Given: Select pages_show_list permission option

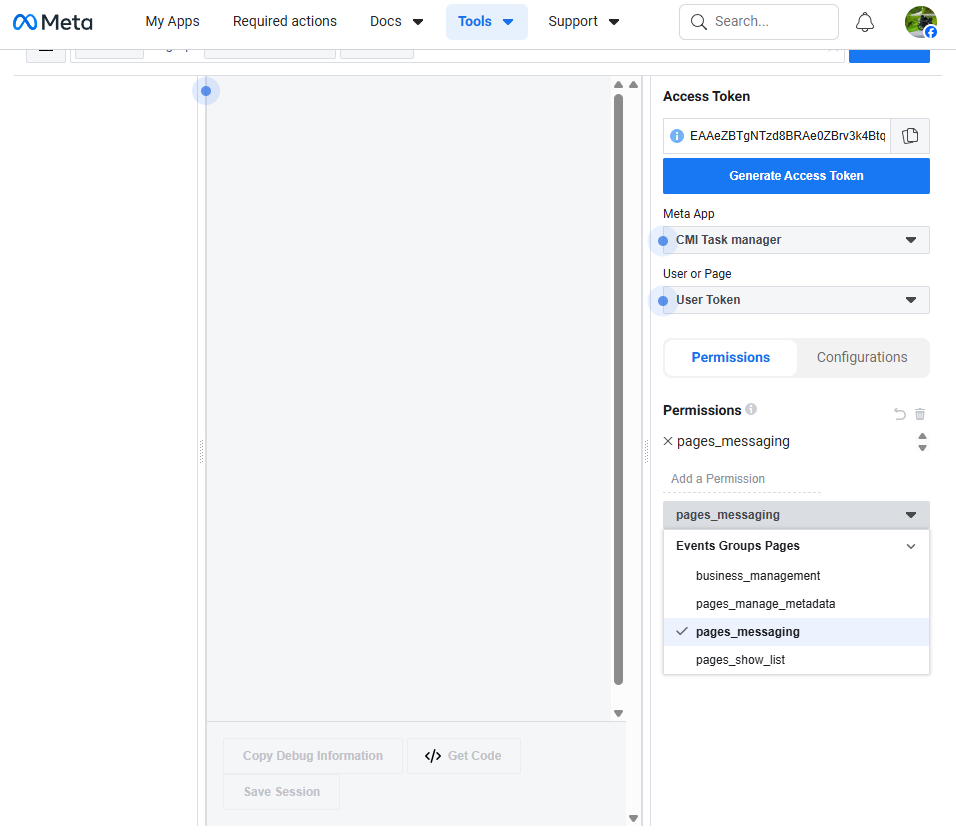Looking at the screenshot, I should point(740,660).
